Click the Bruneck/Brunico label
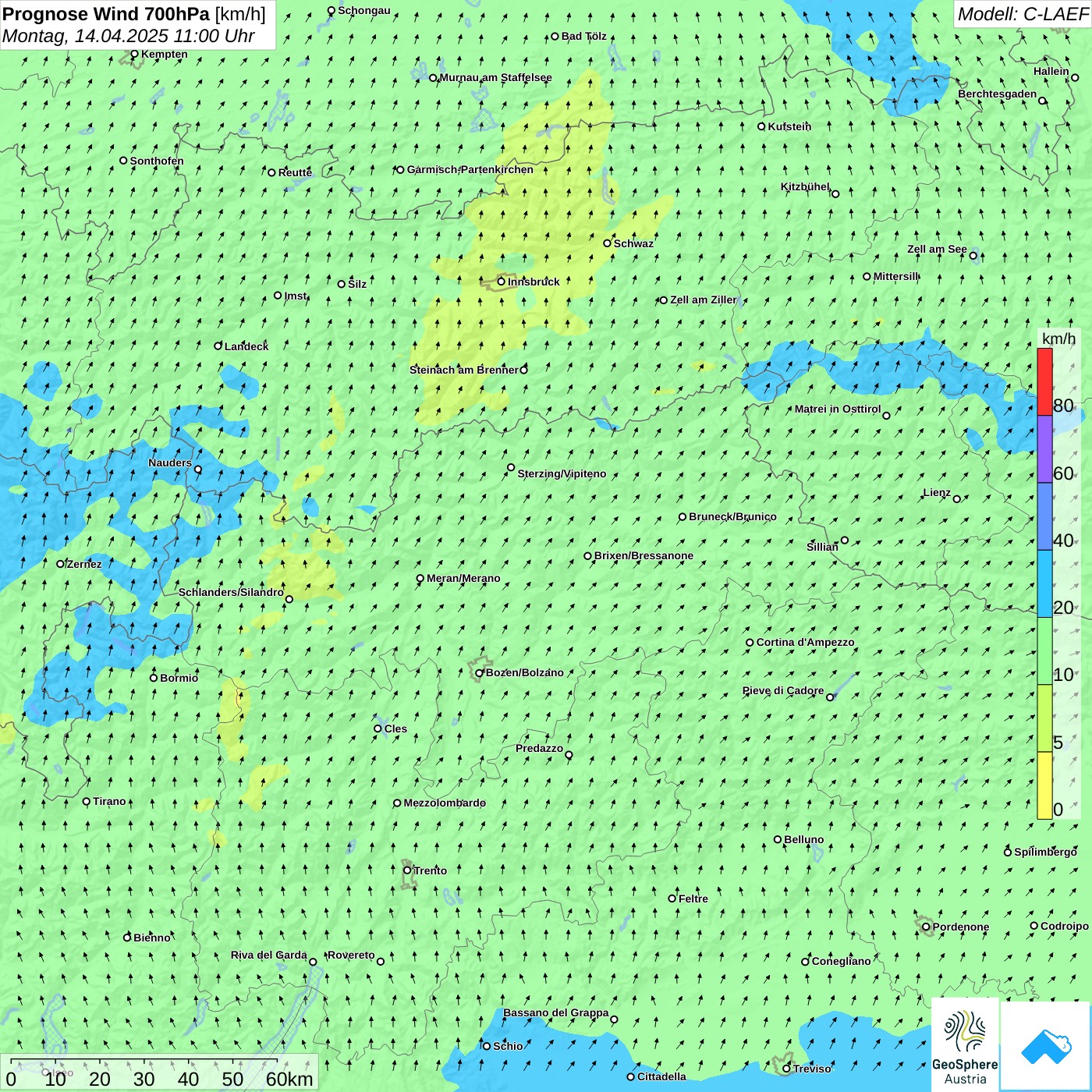This screenshot has width=1092, height=1092. [x=732, y=516]
